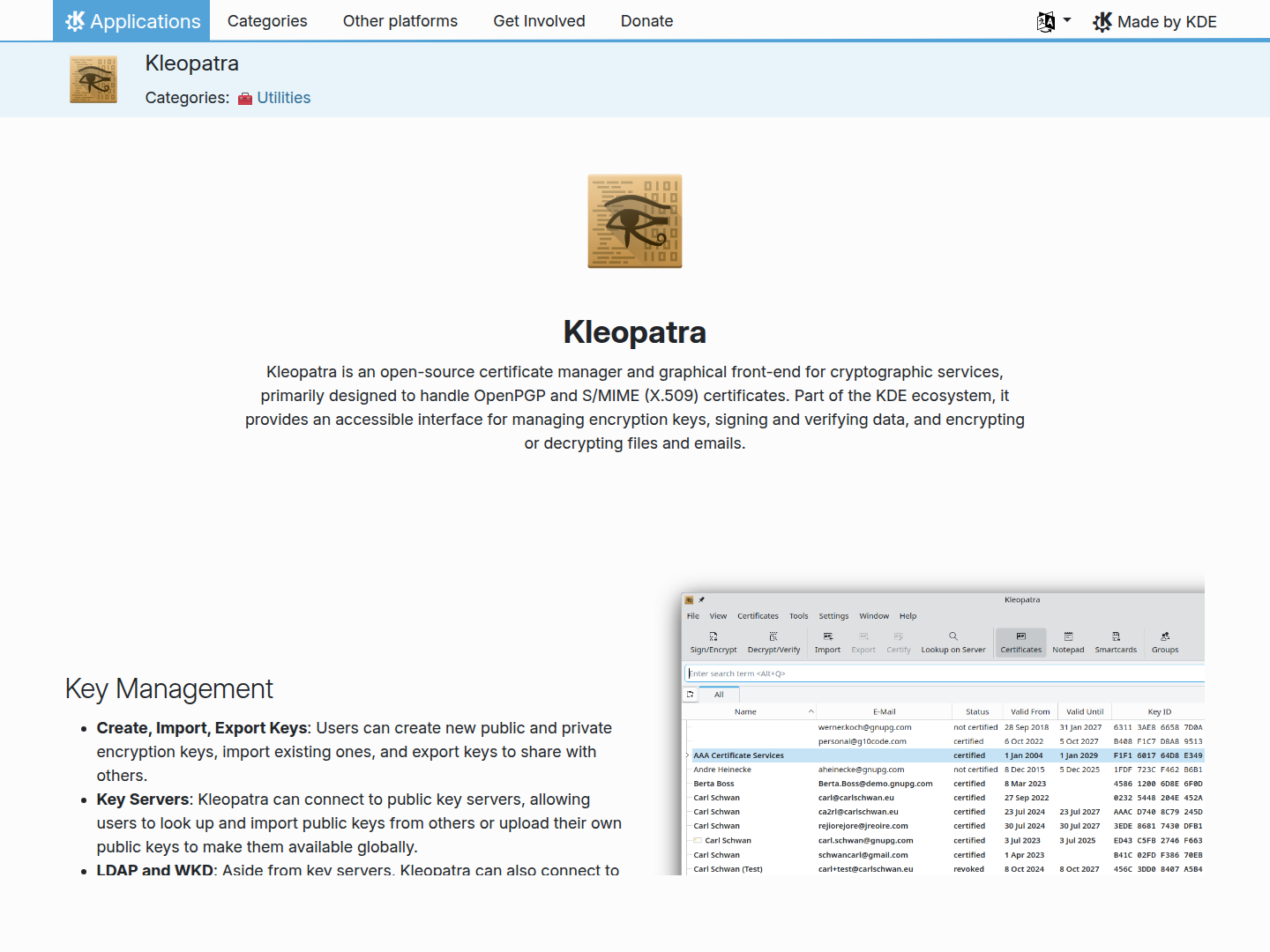Click the red toolbox Utilities category icon
The width and height of the screenshot is (1270, 952).
pos(245,99)
